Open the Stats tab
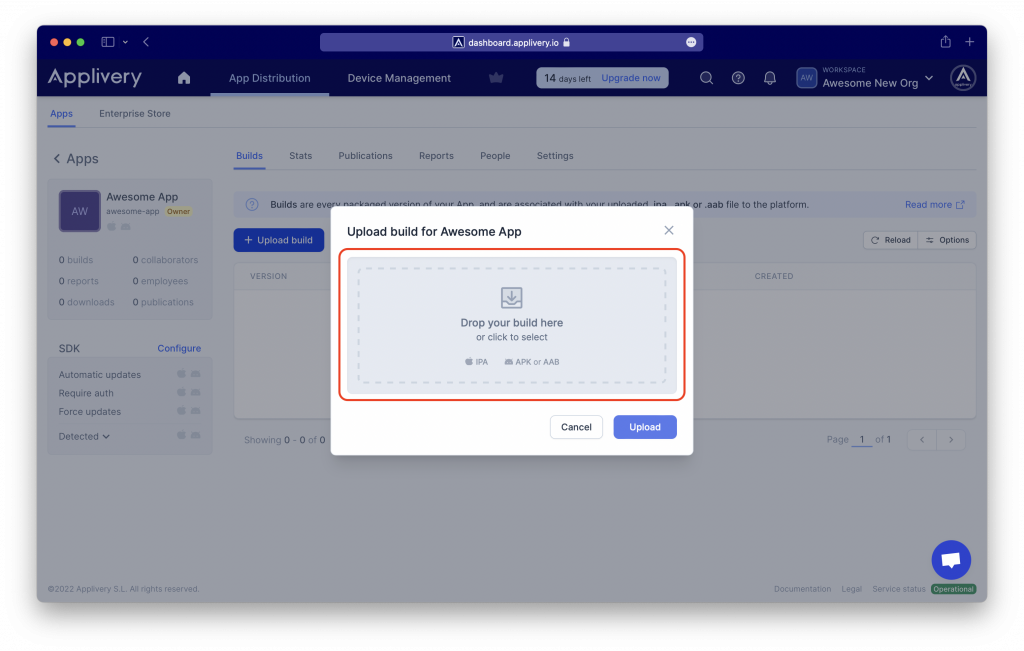The height and width of the screenshot is (651, 1024). [300, 156]
